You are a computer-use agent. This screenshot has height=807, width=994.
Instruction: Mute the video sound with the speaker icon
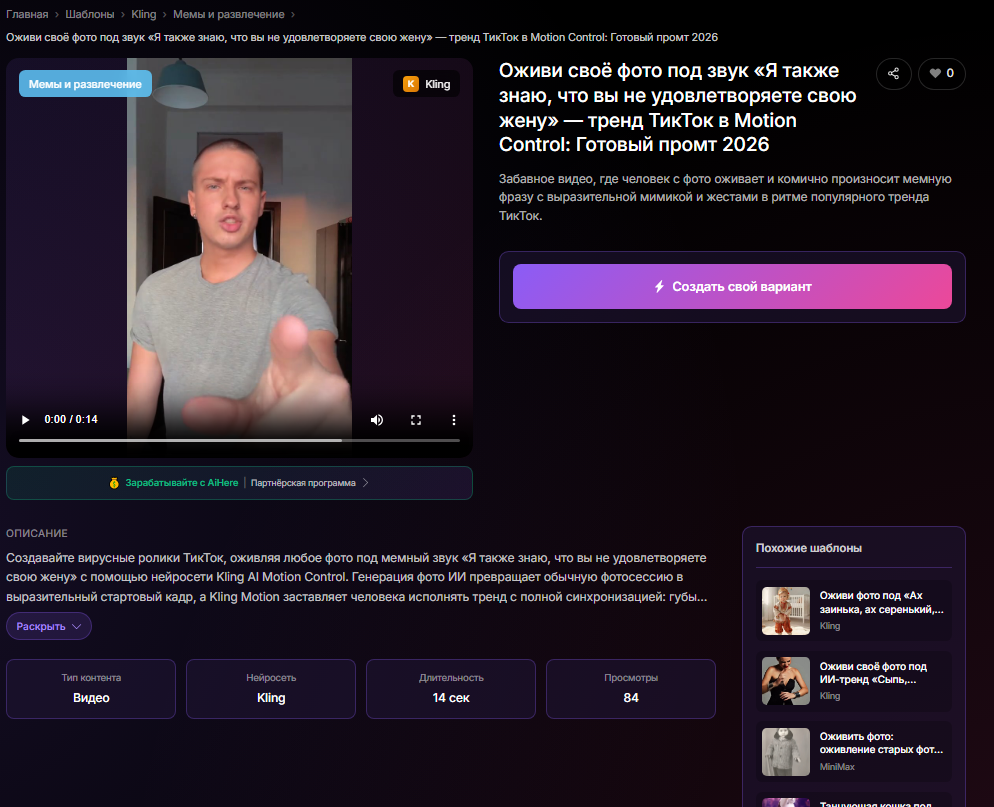[x=377, y=420]
